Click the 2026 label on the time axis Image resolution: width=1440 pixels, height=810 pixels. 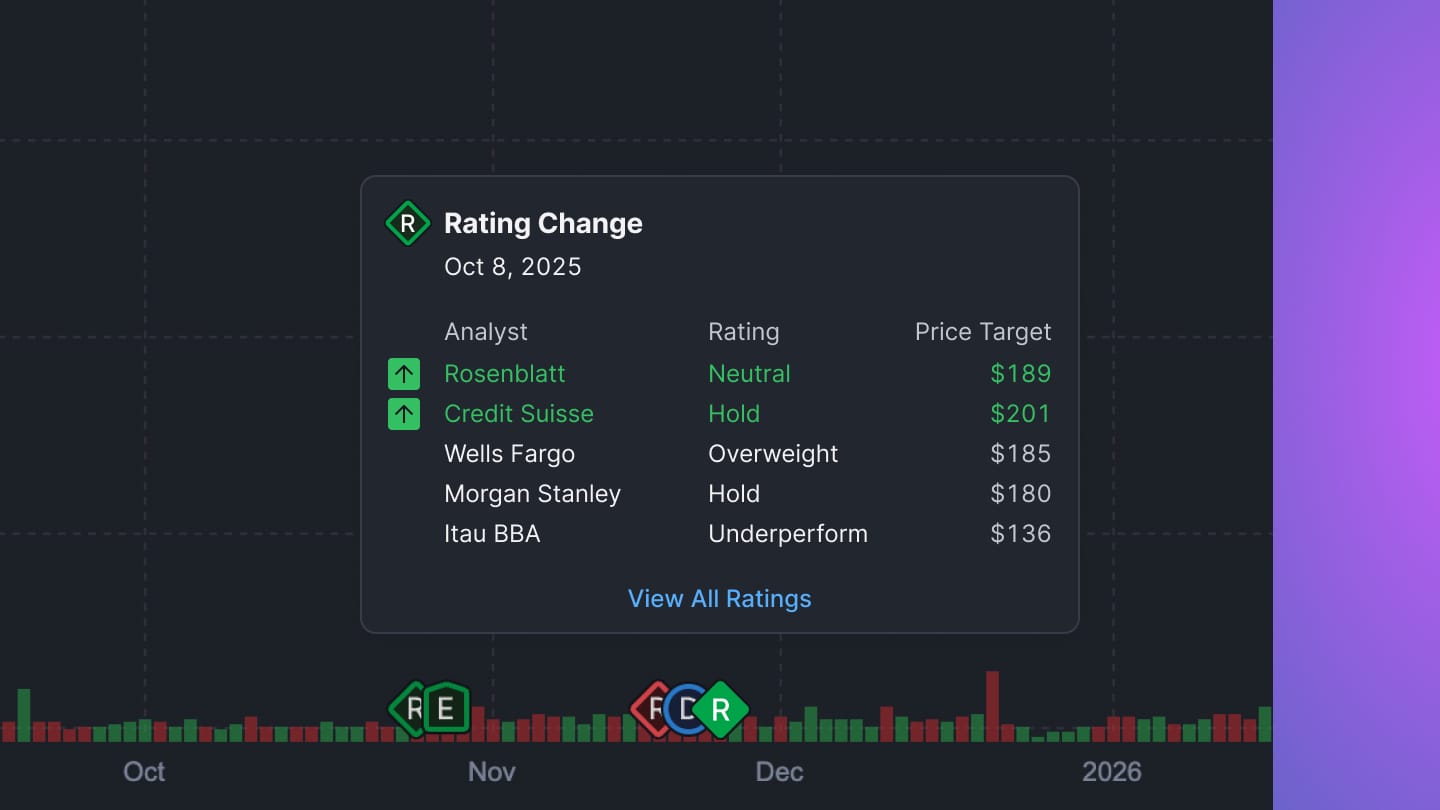(1112, 772)
